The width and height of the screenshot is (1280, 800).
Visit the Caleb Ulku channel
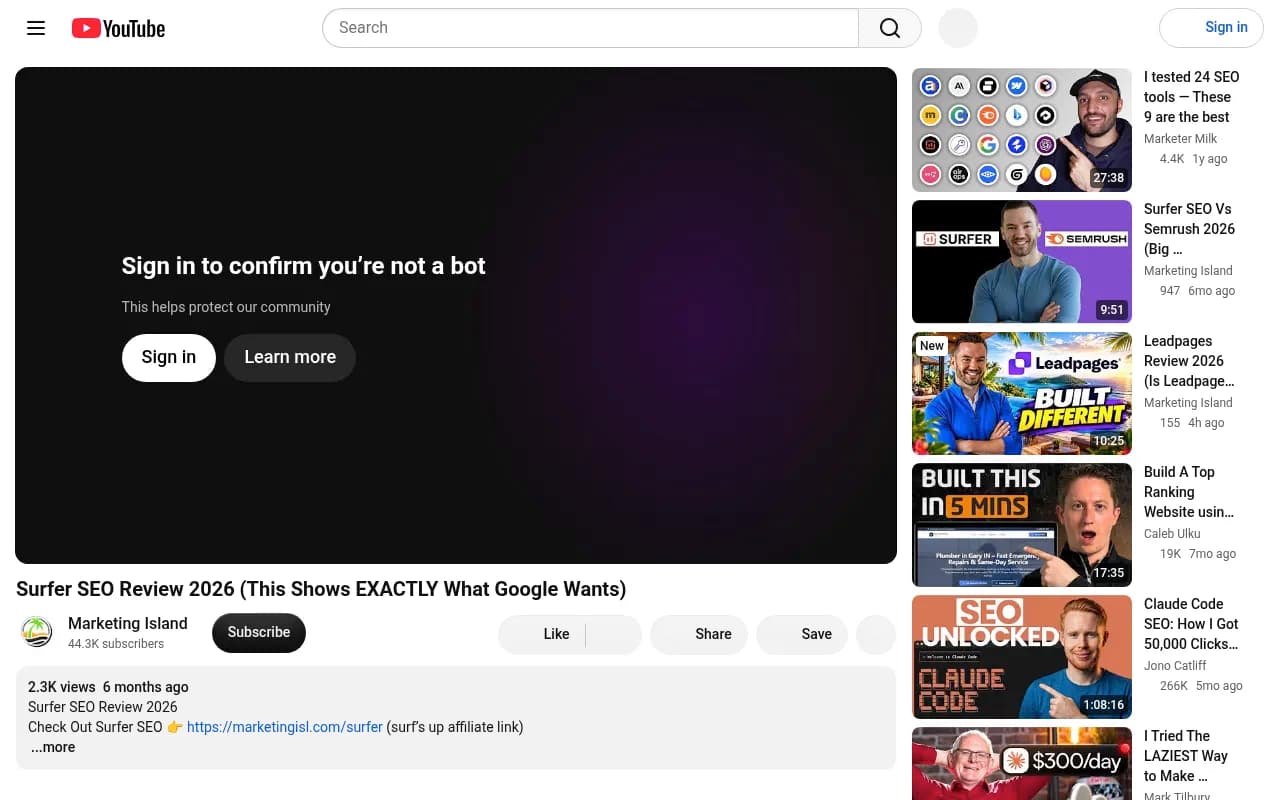1172,534
